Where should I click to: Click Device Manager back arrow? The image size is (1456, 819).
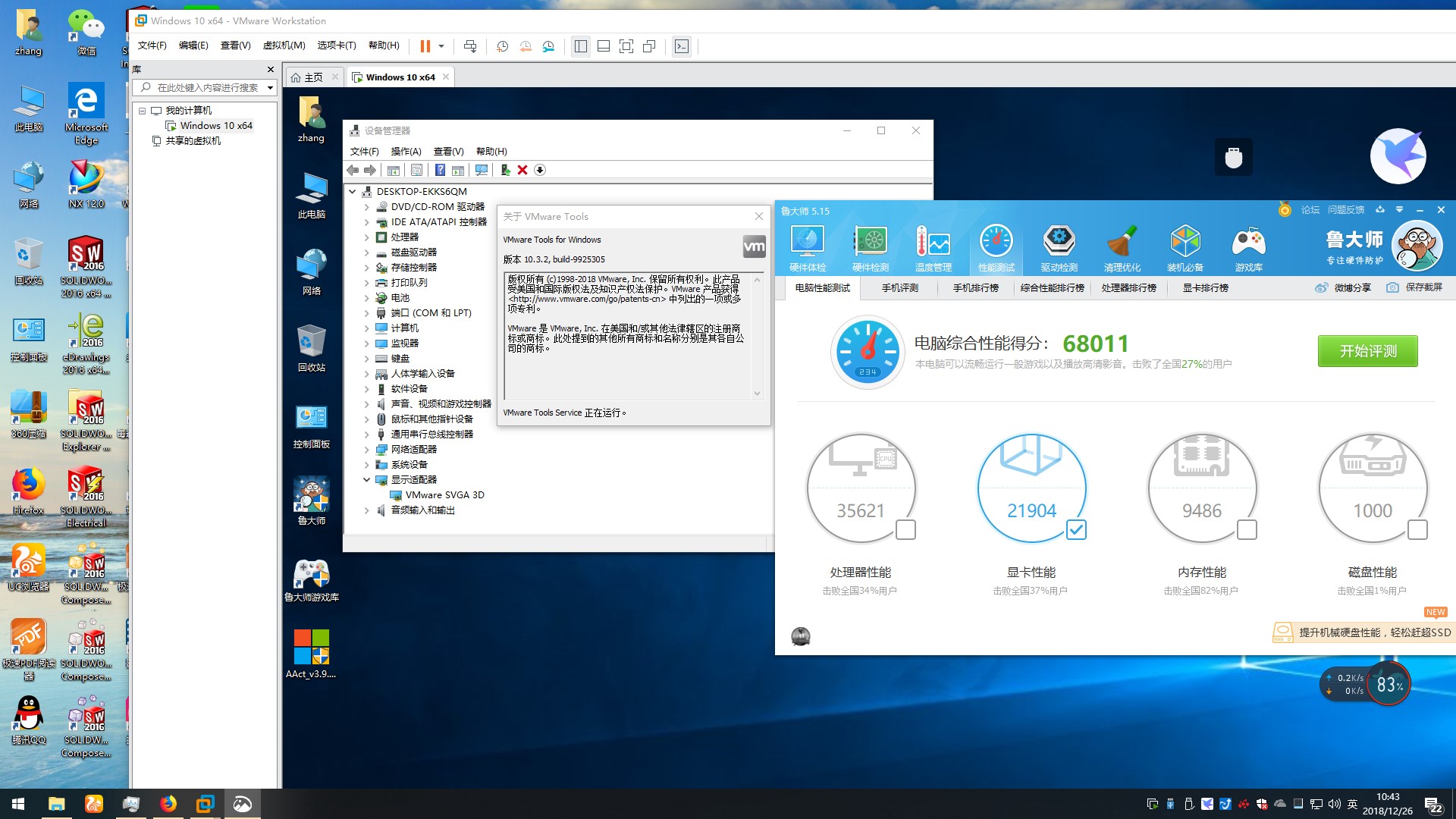[353, 170]
